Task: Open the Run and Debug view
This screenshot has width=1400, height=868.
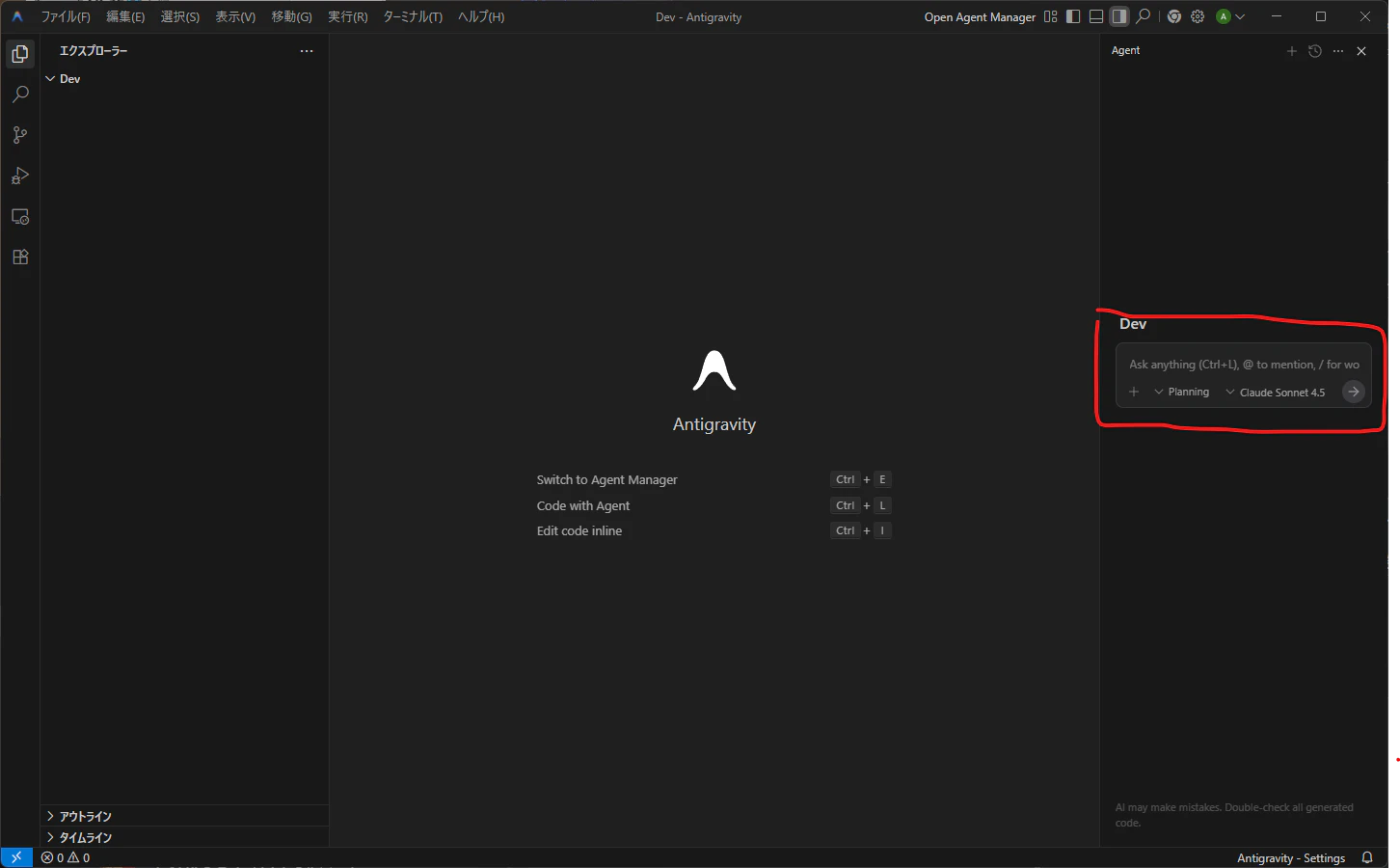Action: (20, 176)
